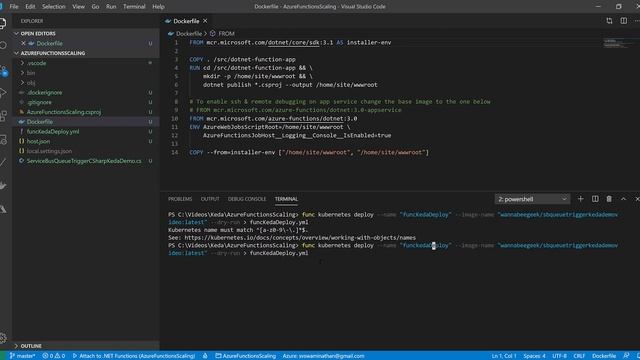This screenshot has width=640, height=360.
Task: Open the Run menu
Action: 111,7
